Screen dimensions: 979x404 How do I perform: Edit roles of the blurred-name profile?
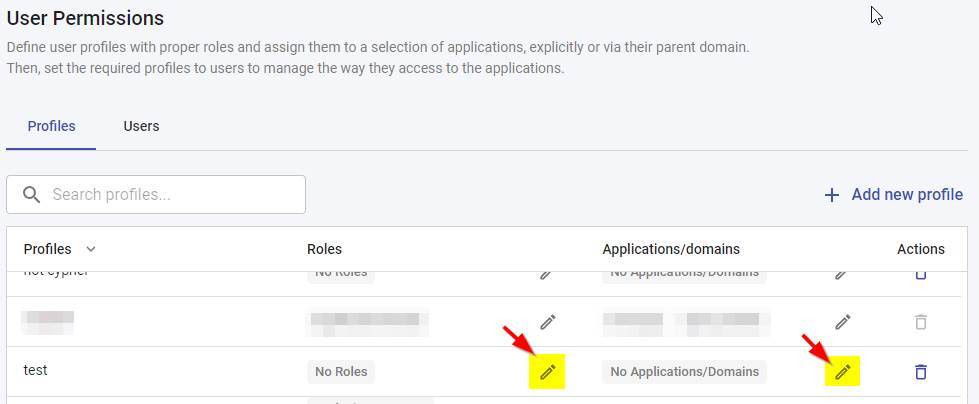click(547, 322)
